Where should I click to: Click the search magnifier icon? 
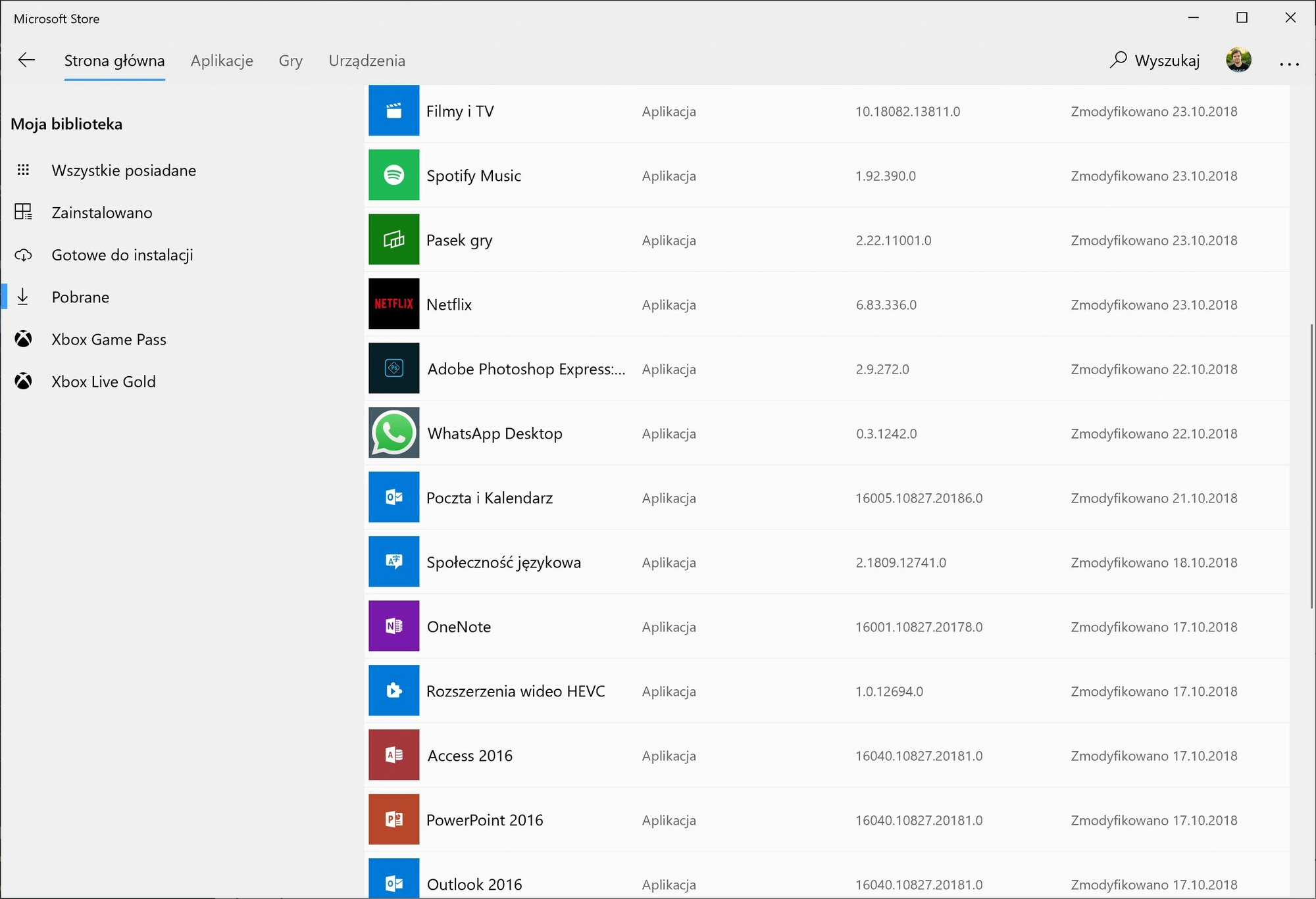[x=1118, y=60]
